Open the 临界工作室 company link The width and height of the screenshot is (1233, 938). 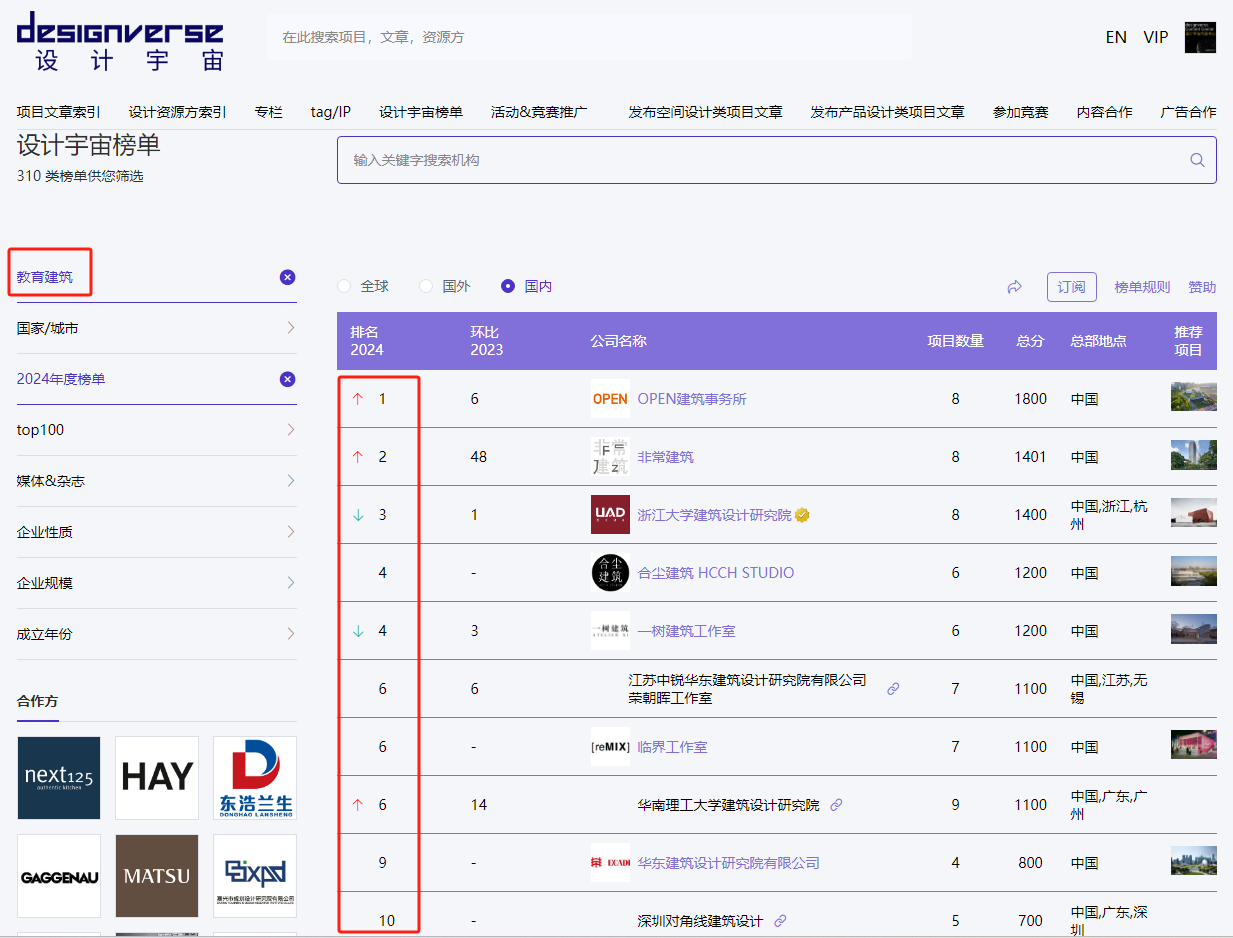click(x=673, y=747)
